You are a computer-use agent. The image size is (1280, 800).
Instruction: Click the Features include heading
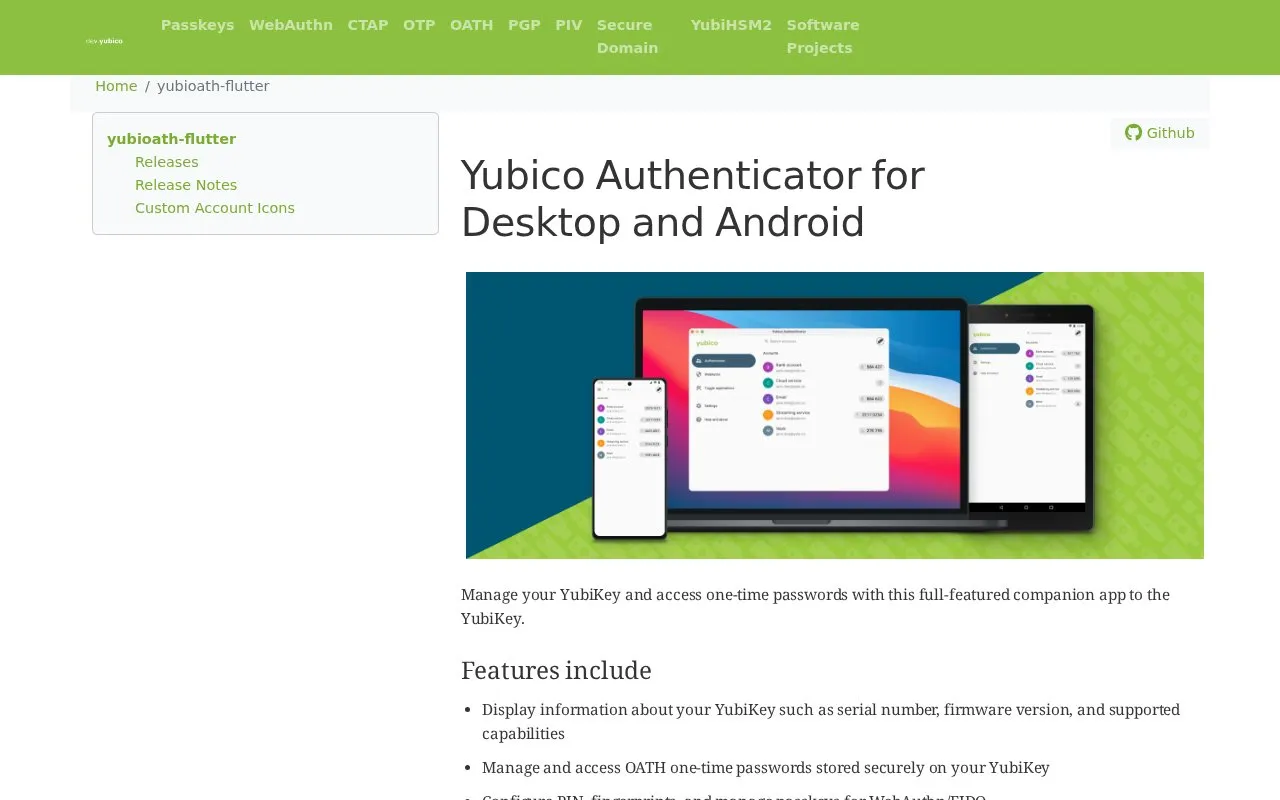[x=556, y=670]
